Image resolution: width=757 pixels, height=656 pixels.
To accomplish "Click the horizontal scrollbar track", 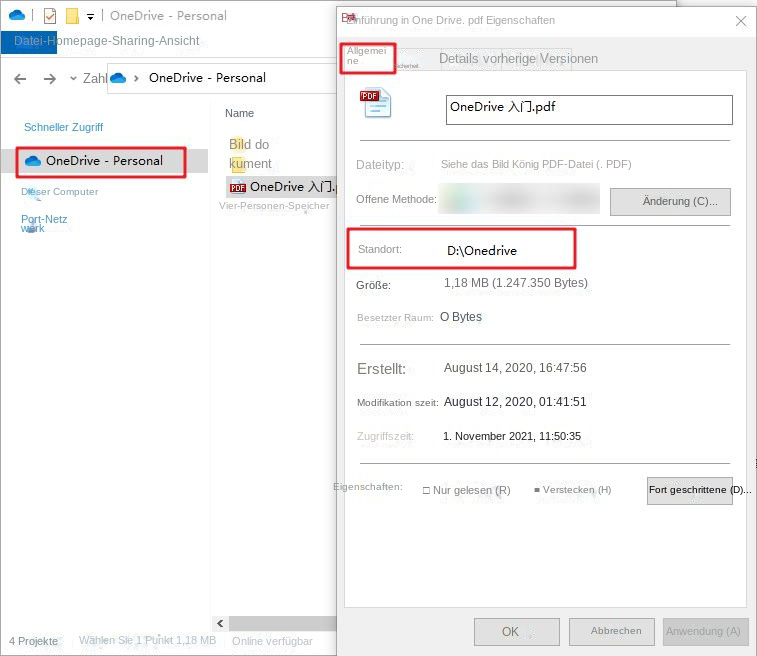I will 283,623.
